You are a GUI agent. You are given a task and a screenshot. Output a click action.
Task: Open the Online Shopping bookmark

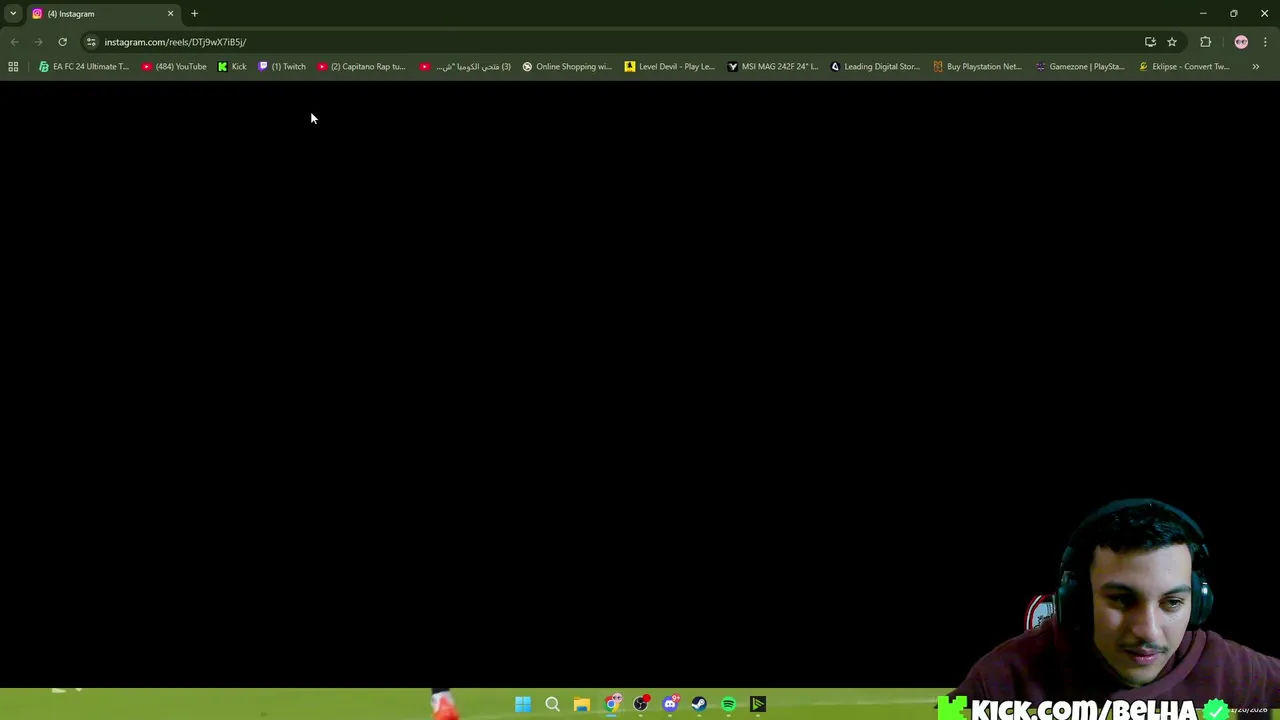pos(567,67)
